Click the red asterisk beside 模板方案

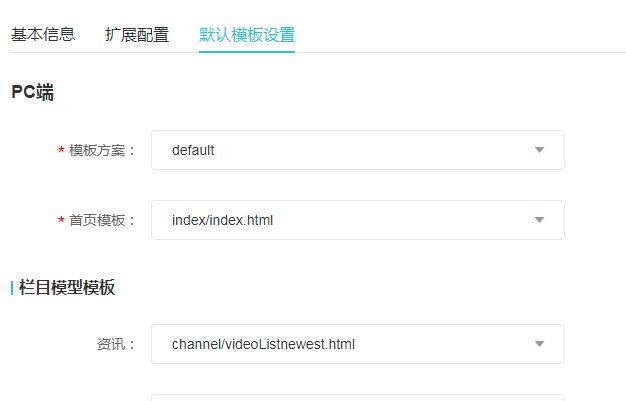tap(61, 151)
